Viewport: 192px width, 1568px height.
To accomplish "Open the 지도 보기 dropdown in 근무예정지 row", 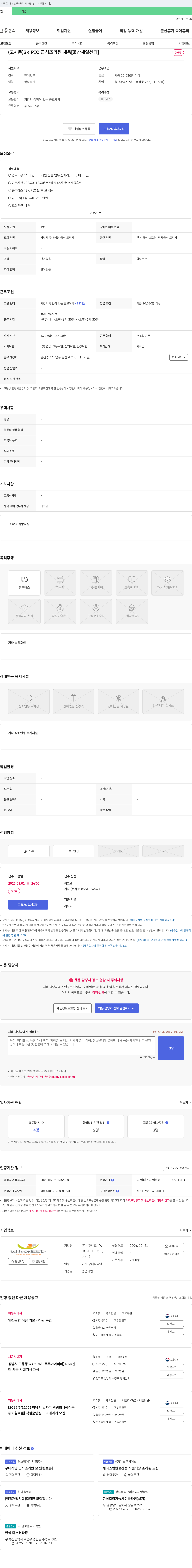I will (179, 357).
